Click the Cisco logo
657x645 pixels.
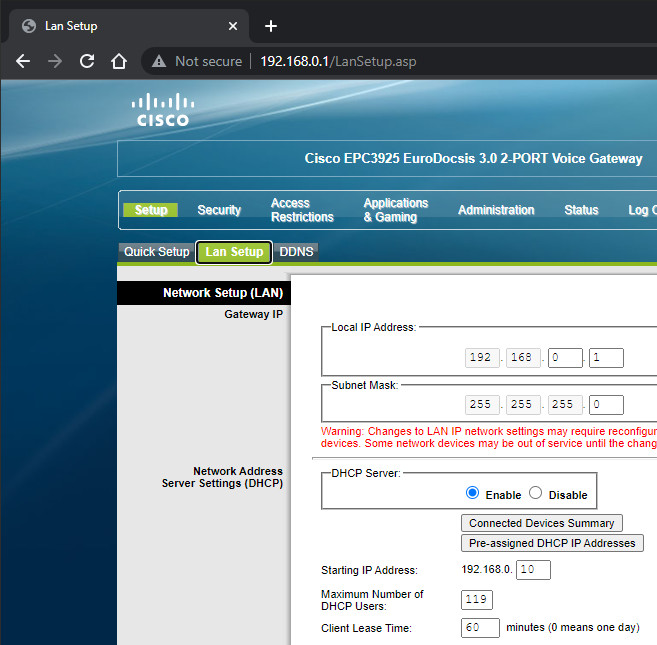(x=161, y=109)
